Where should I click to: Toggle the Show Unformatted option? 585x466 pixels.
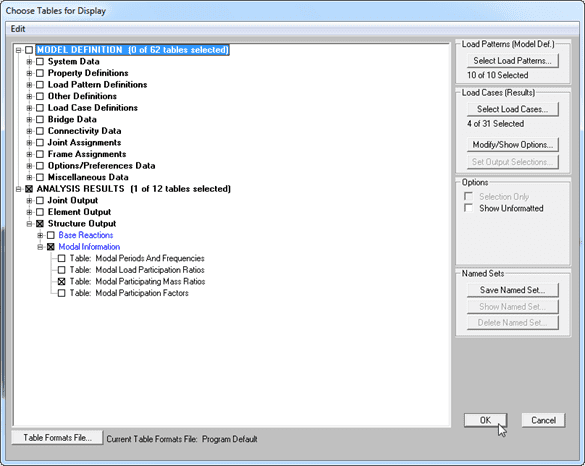(468, 208)
